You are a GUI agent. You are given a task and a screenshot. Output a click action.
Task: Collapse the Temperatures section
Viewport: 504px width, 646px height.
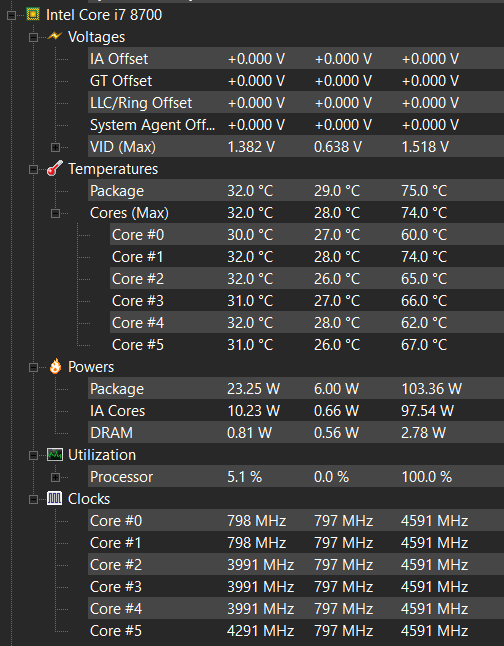click(x=33, y=169)
